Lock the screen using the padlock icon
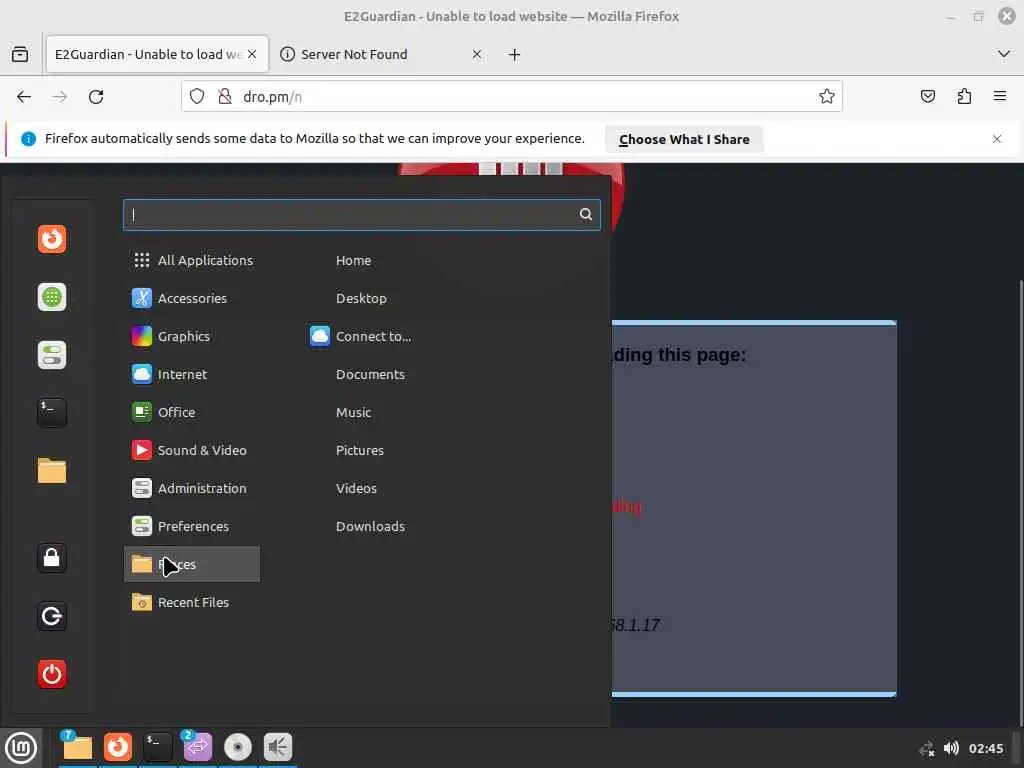The image size is (1024, 768). coord(52,558)
